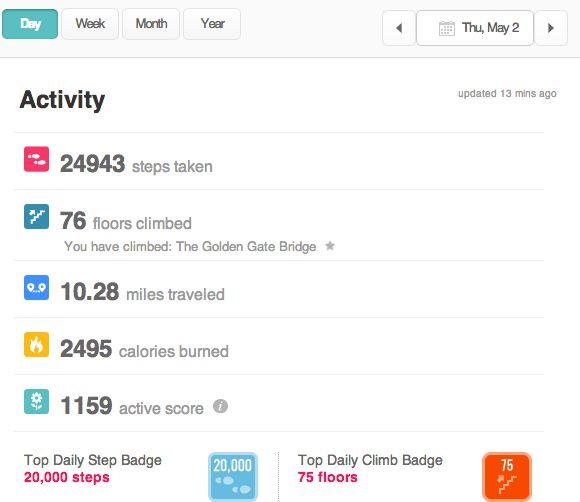Select the Day view tab
The width and height of the screenshot is (580, 502).
pos(30,24)
